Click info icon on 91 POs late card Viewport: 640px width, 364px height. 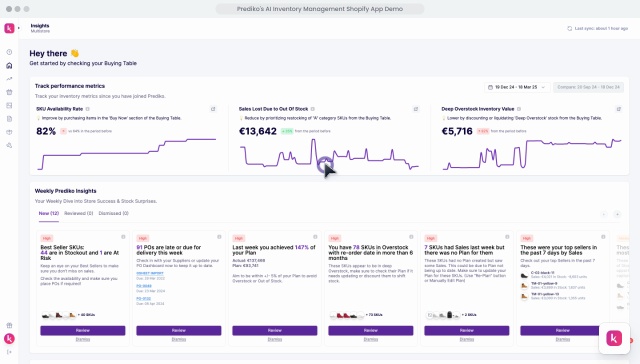click(x=219, y=237)
